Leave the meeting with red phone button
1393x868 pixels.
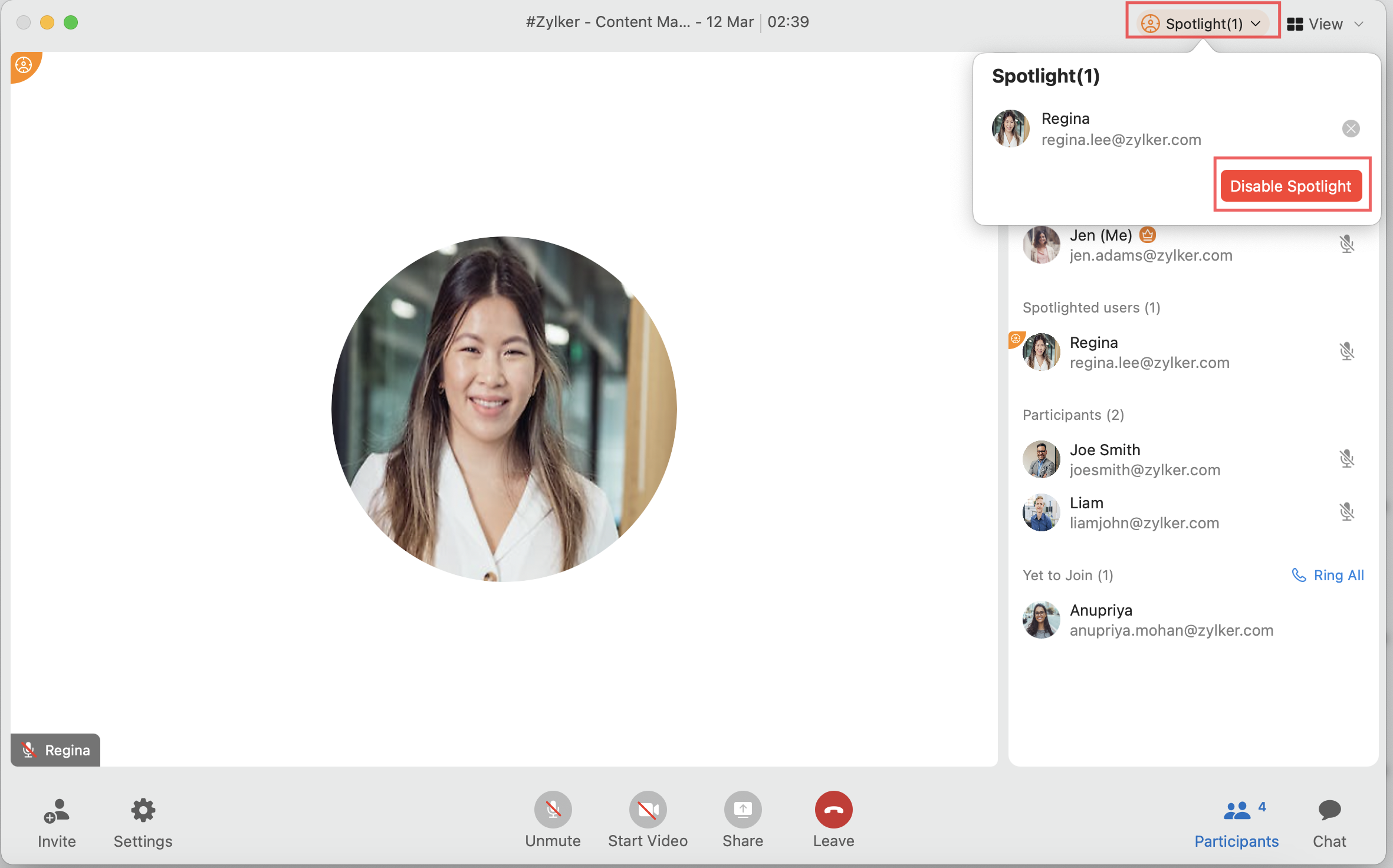[833, 810]
